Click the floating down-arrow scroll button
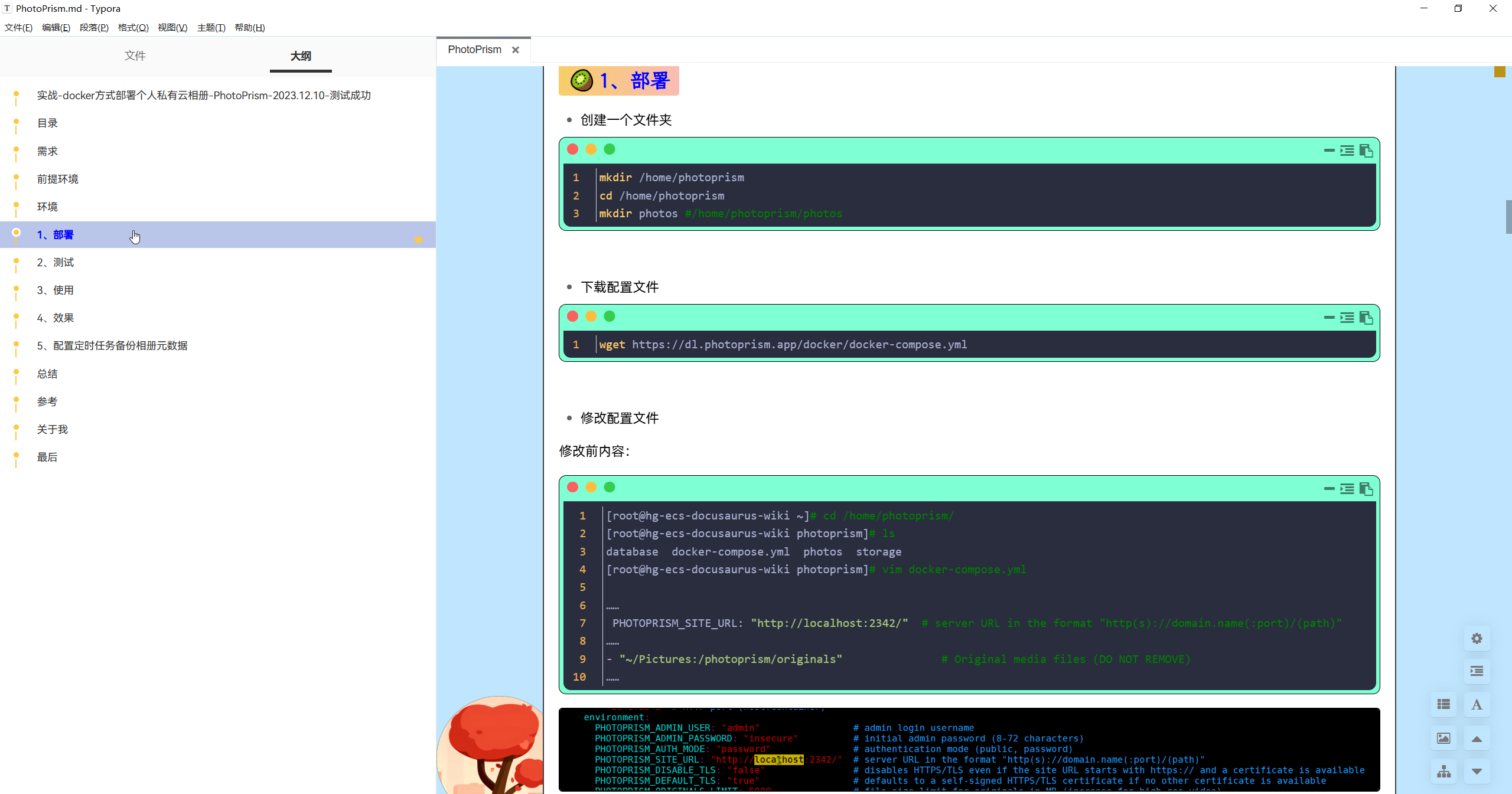The width and height of the screenshot is (1512, 794). pos(1477,771)
